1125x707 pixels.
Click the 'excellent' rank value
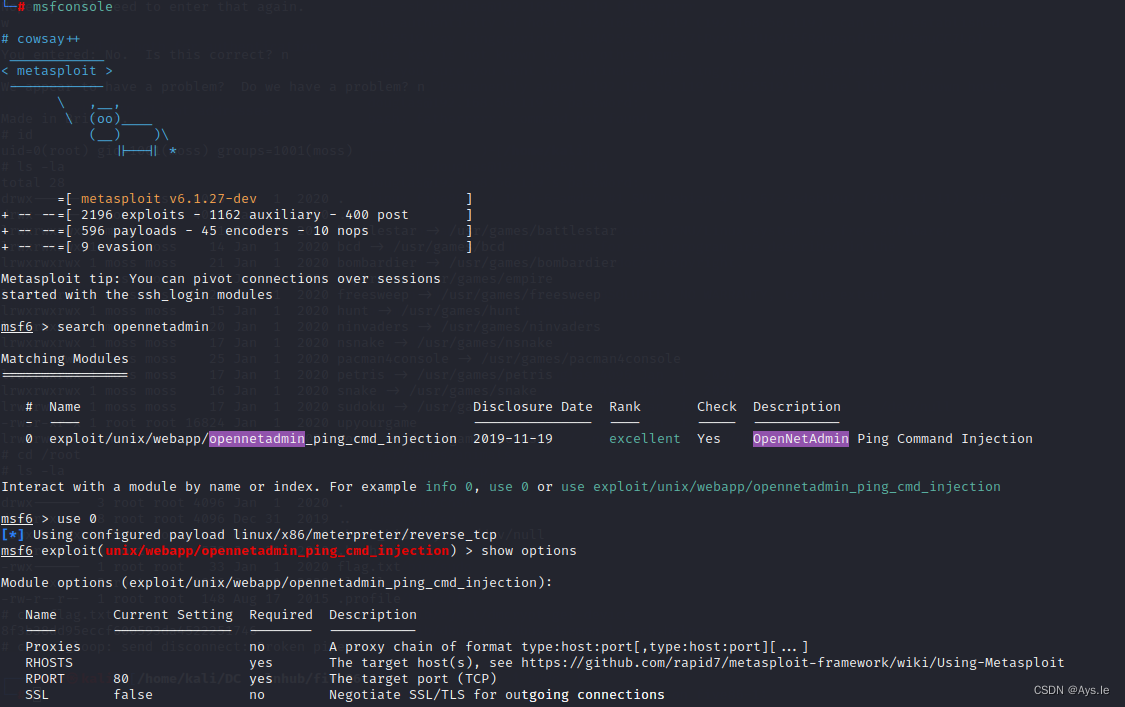(644, 439)
